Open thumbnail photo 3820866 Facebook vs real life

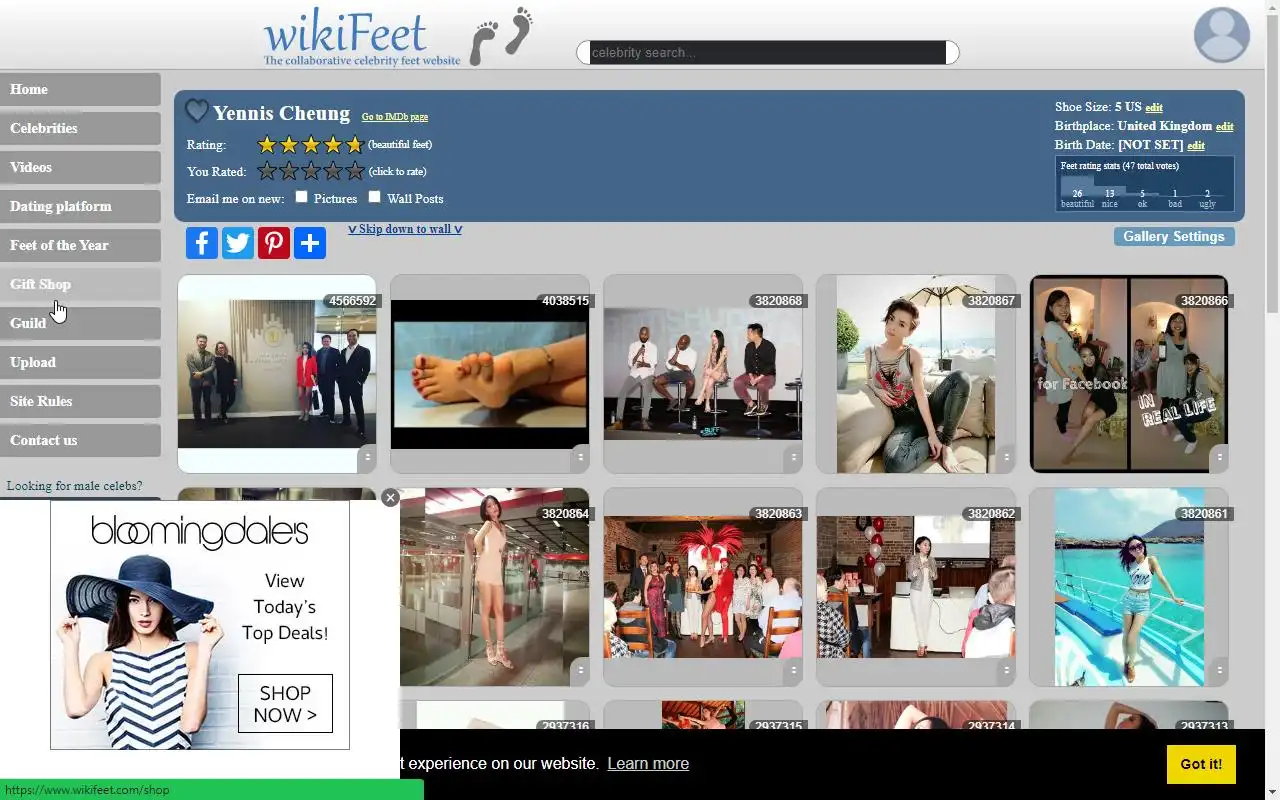pos(1129,374)
